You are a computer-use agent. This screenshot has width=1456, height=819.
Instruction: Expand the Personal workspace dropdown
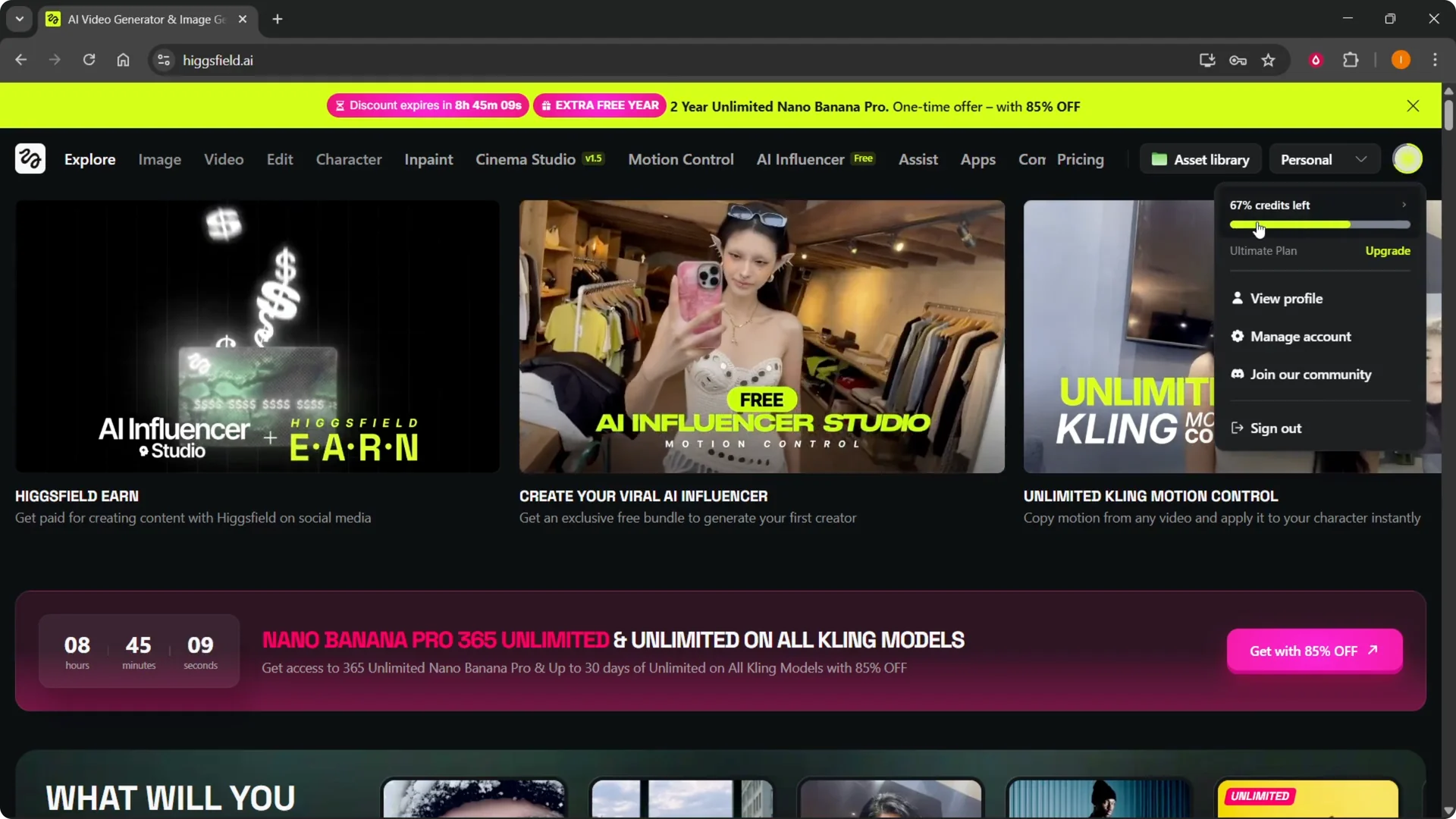pos(1323,159)
